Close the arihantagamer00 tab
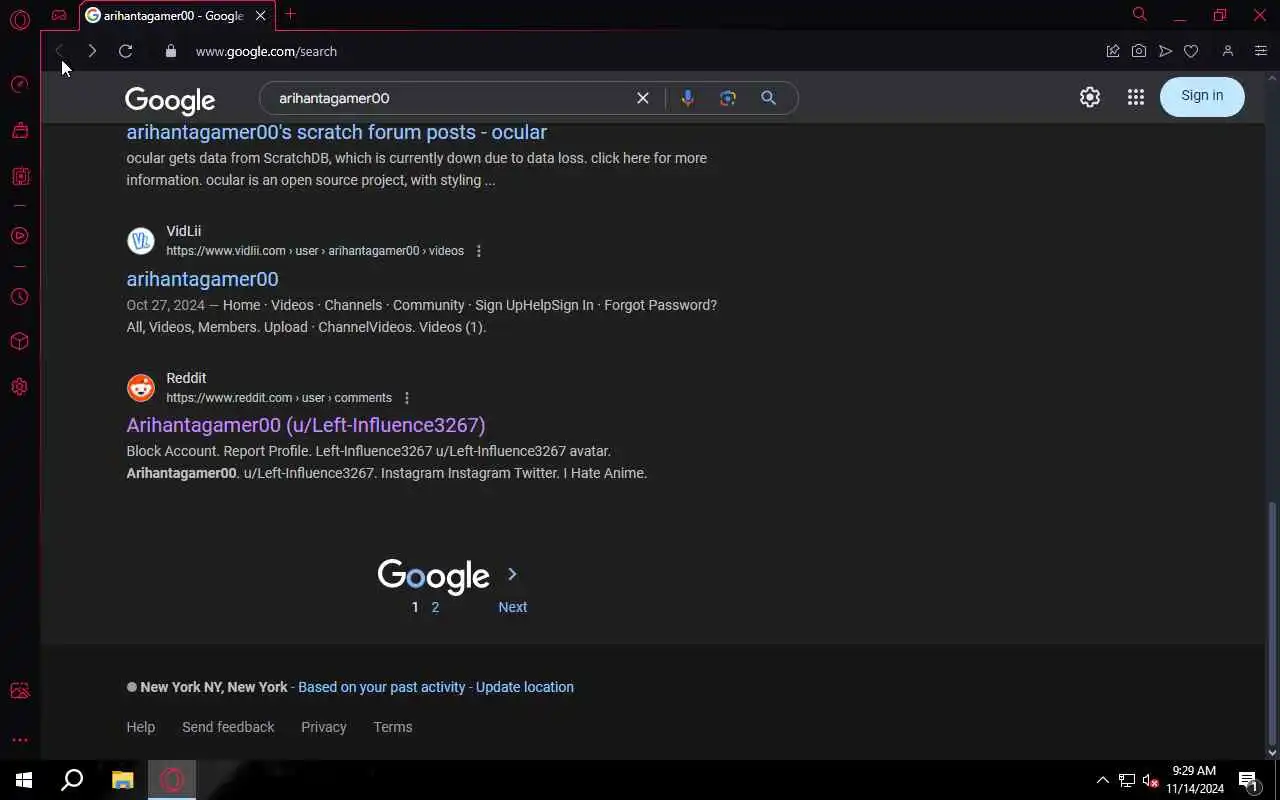The width and height of the screenshot is (1280, 800). (261, 16)
